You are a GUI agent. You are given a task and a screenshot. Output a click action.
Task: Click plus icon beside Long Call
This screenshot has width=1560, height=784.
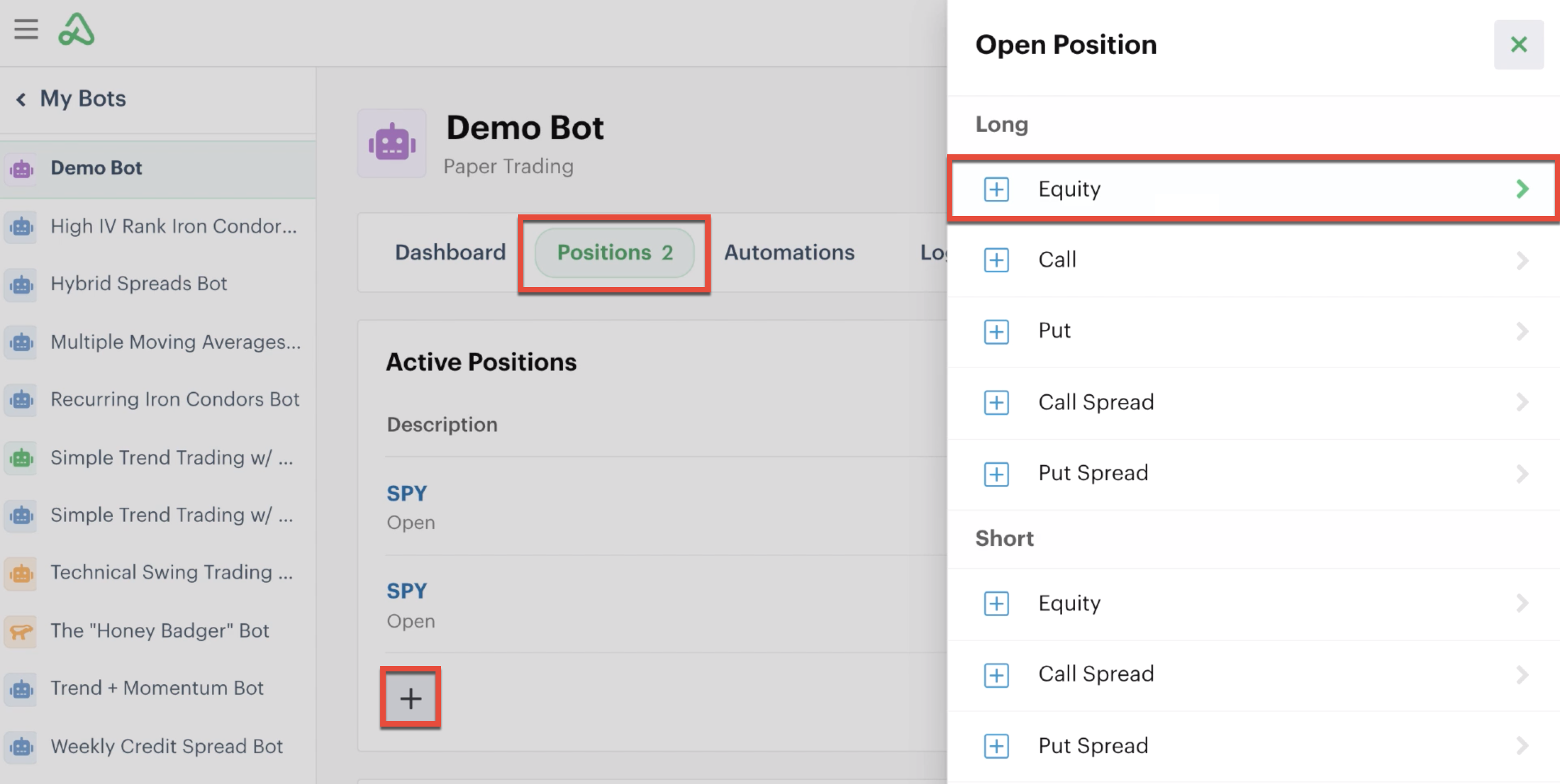click(996, 260)
